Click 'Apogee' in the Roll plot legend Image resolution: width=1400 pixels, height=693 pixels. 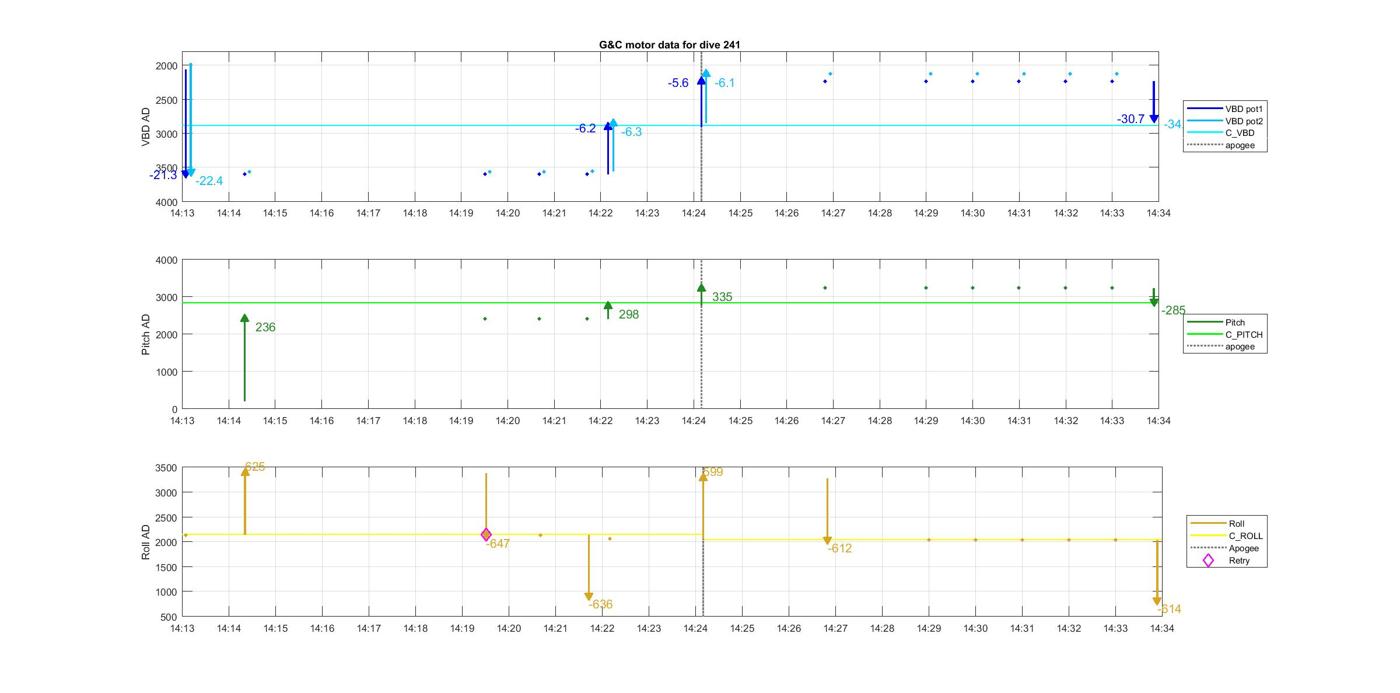click(1243, 548)
